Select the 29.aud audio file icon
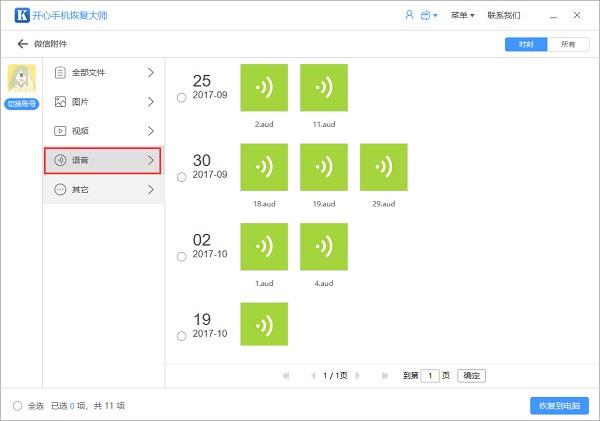Screen dimensions: 600x421 coord(383,167)
